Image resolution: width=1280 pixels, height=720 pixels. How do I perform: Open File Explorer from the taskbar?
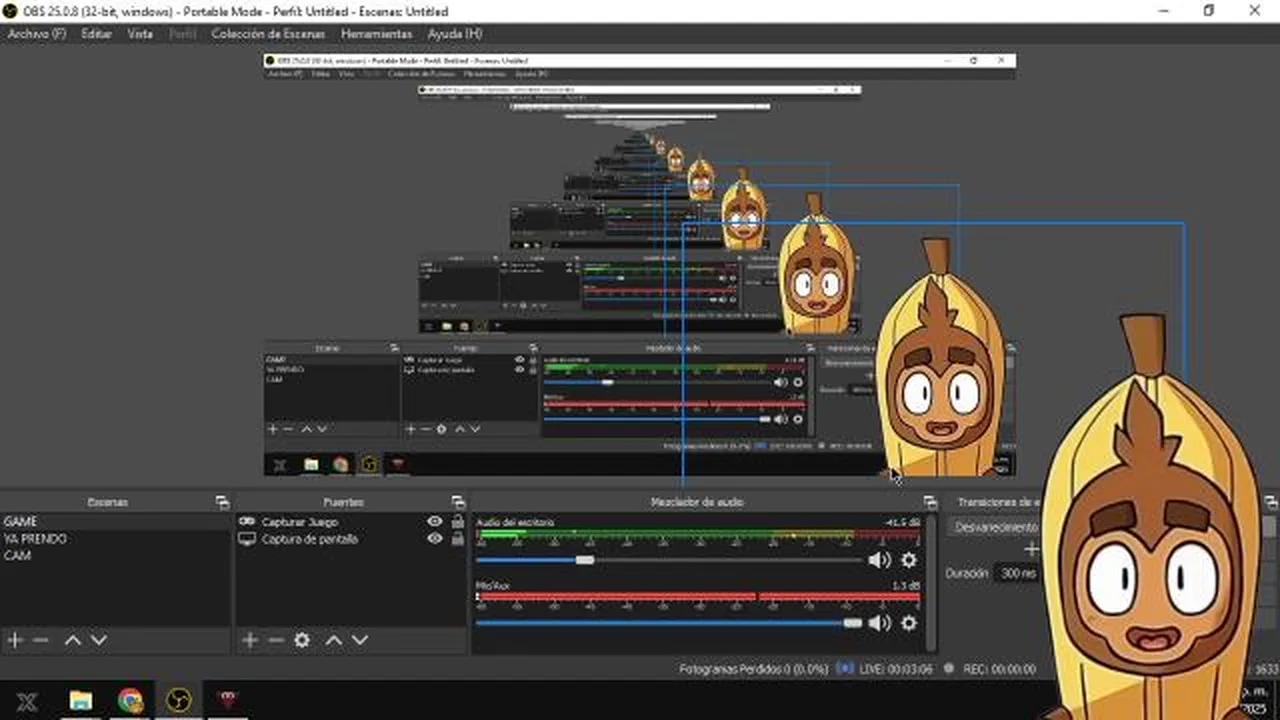point(80,700)
